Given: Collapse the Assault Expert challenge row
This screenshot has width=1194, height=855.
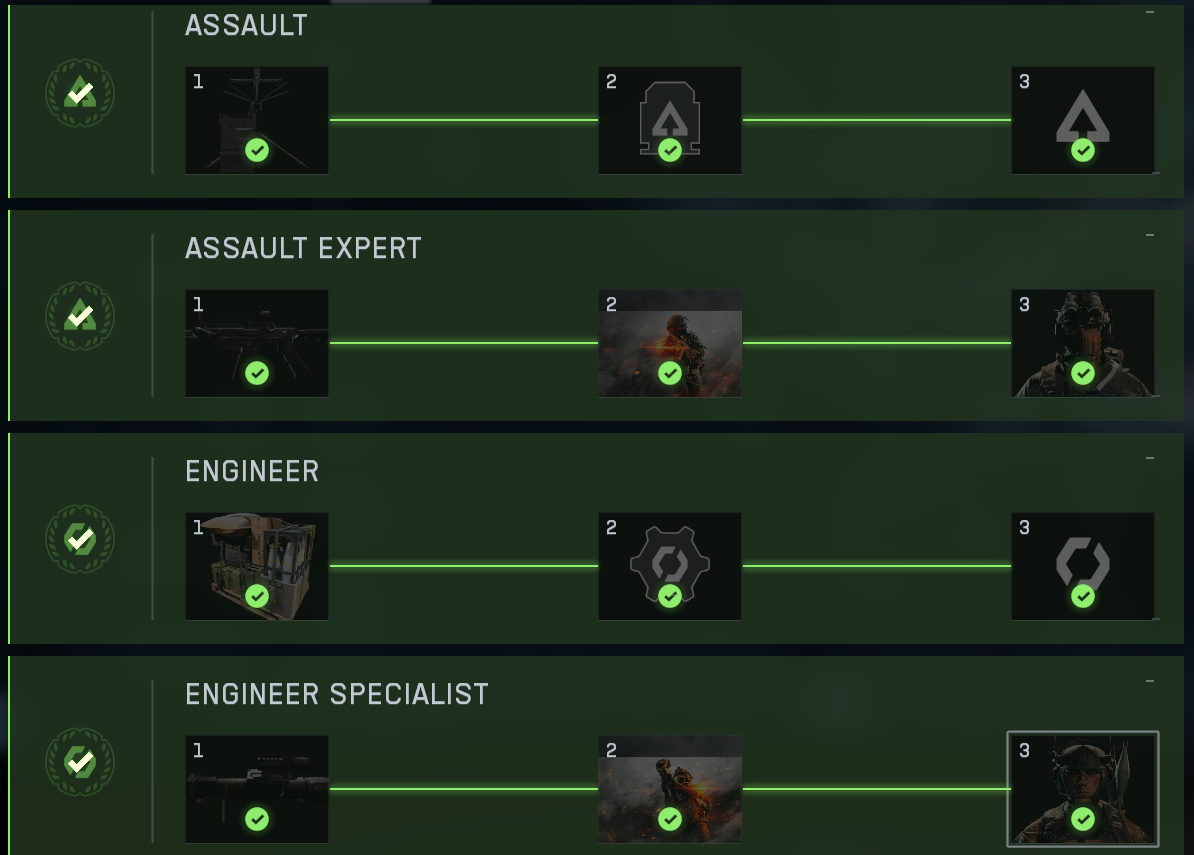Looking at the screenshot, I should point(1150,235).
